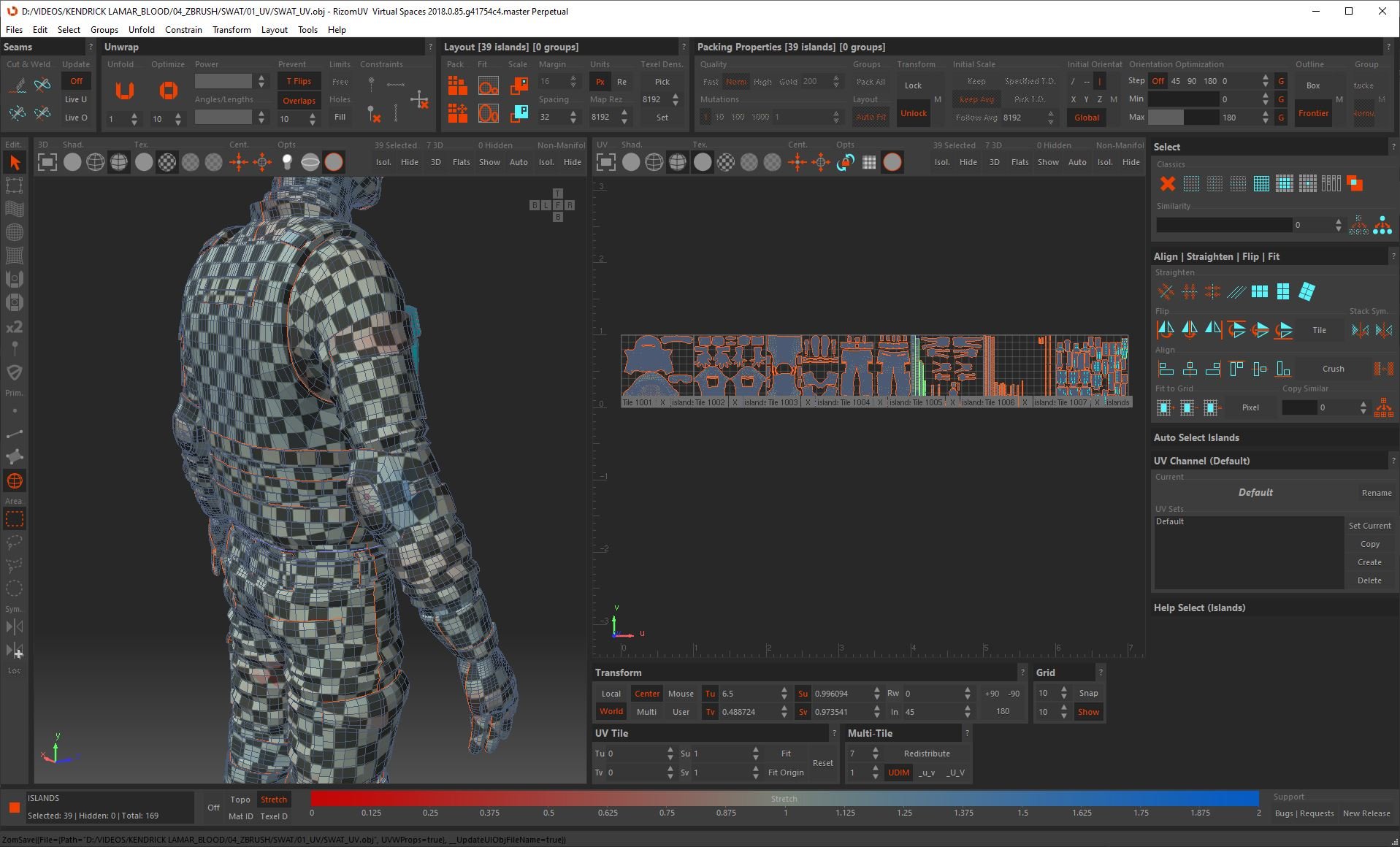Click the Stretch color gradient bar

[x=784, y=799]
